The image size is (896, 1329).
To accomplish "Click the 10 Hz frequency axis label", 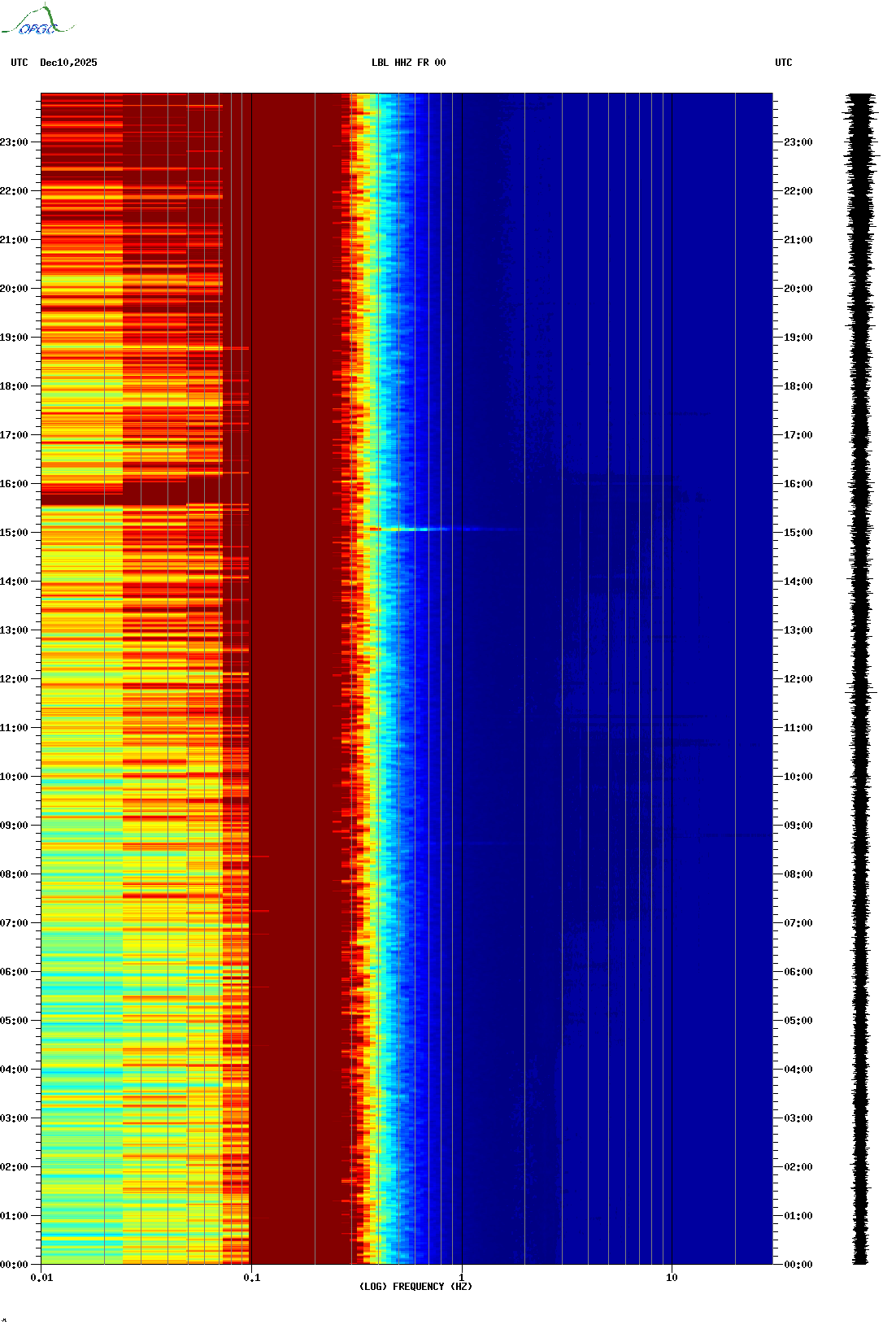I will point(672,1278).
